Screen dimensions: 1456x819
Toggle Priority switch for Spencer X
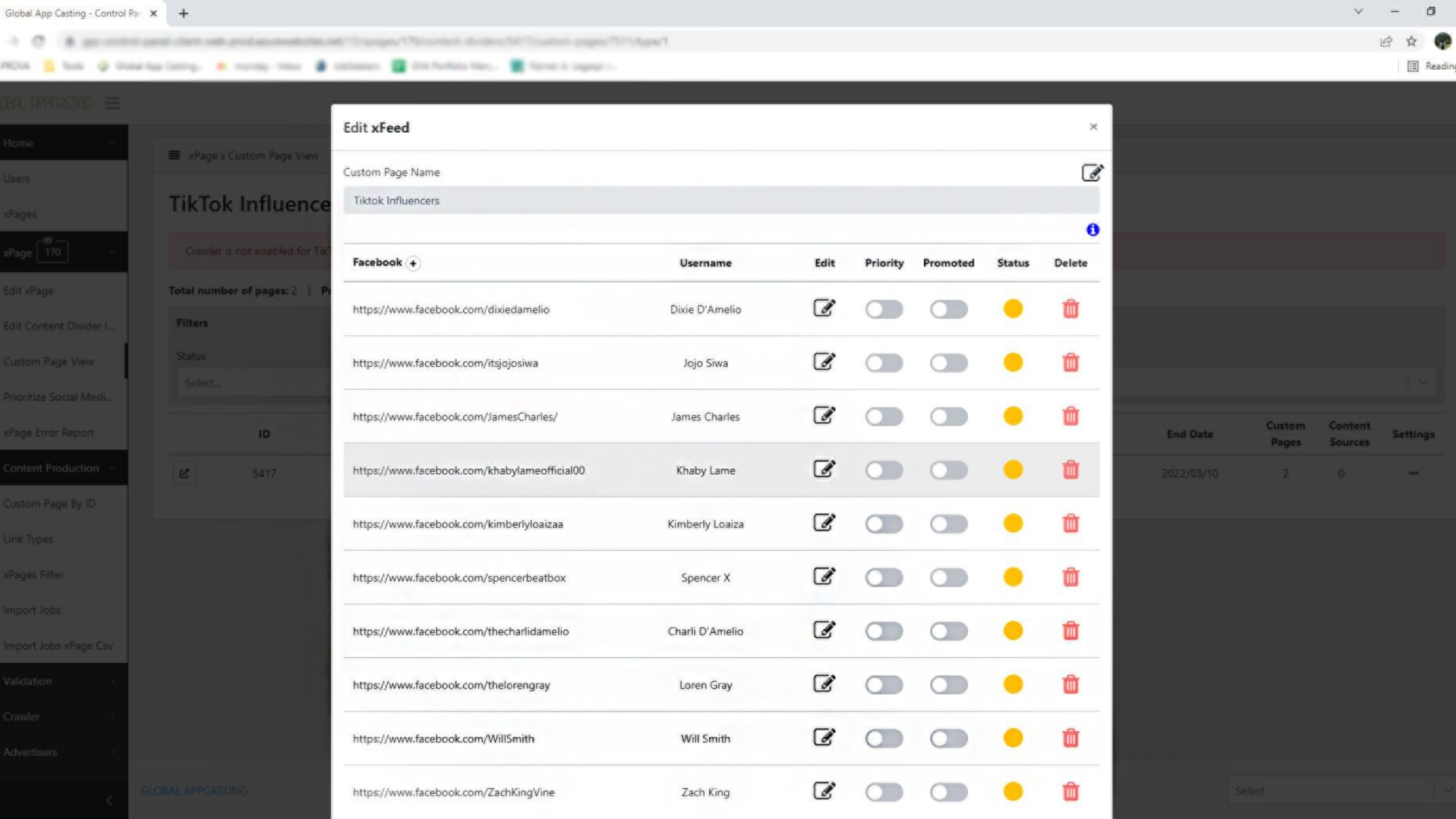tap(884, 577)
